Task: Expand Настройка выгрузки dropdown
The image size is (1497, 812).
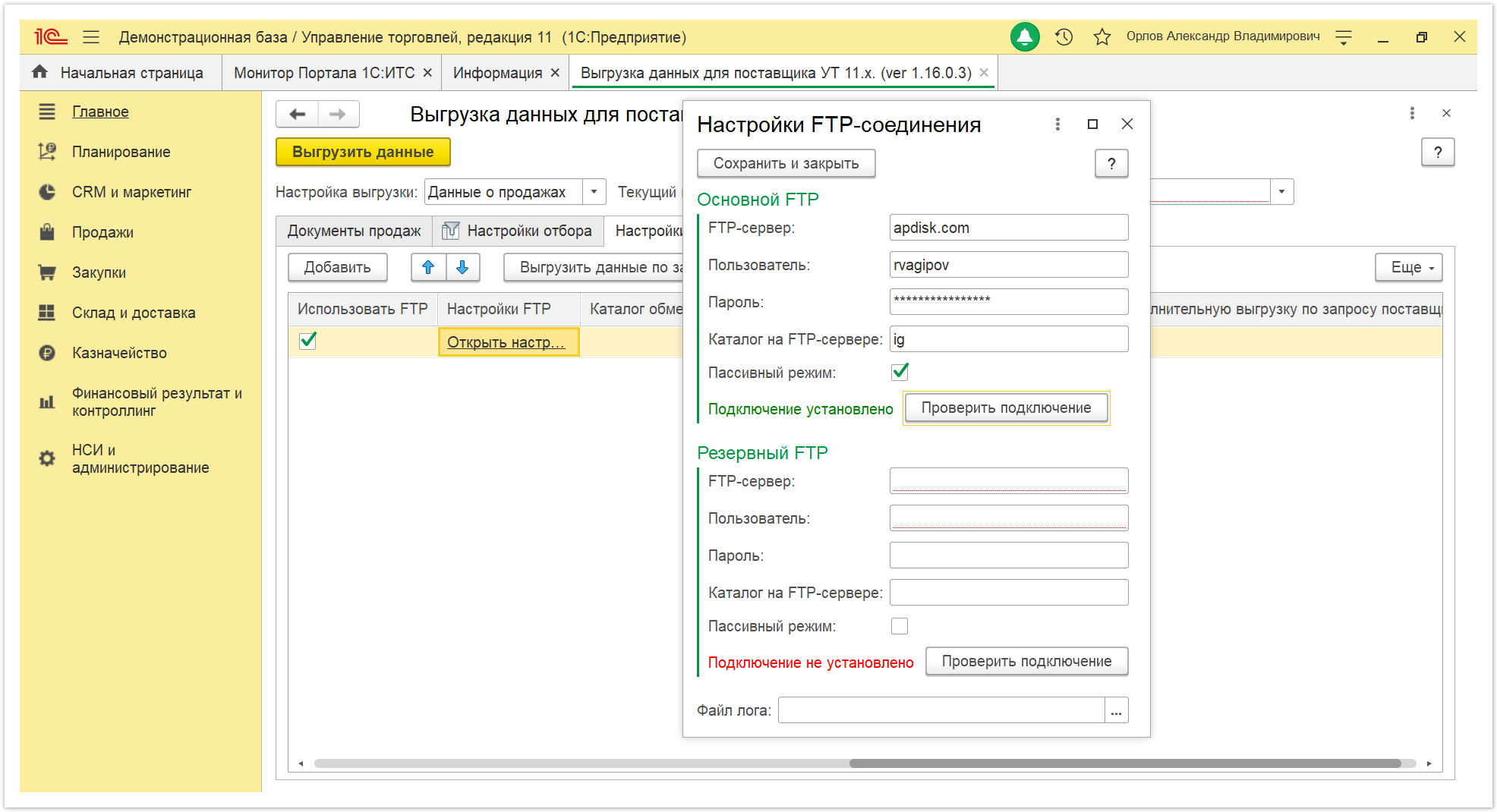Action: 594,192
